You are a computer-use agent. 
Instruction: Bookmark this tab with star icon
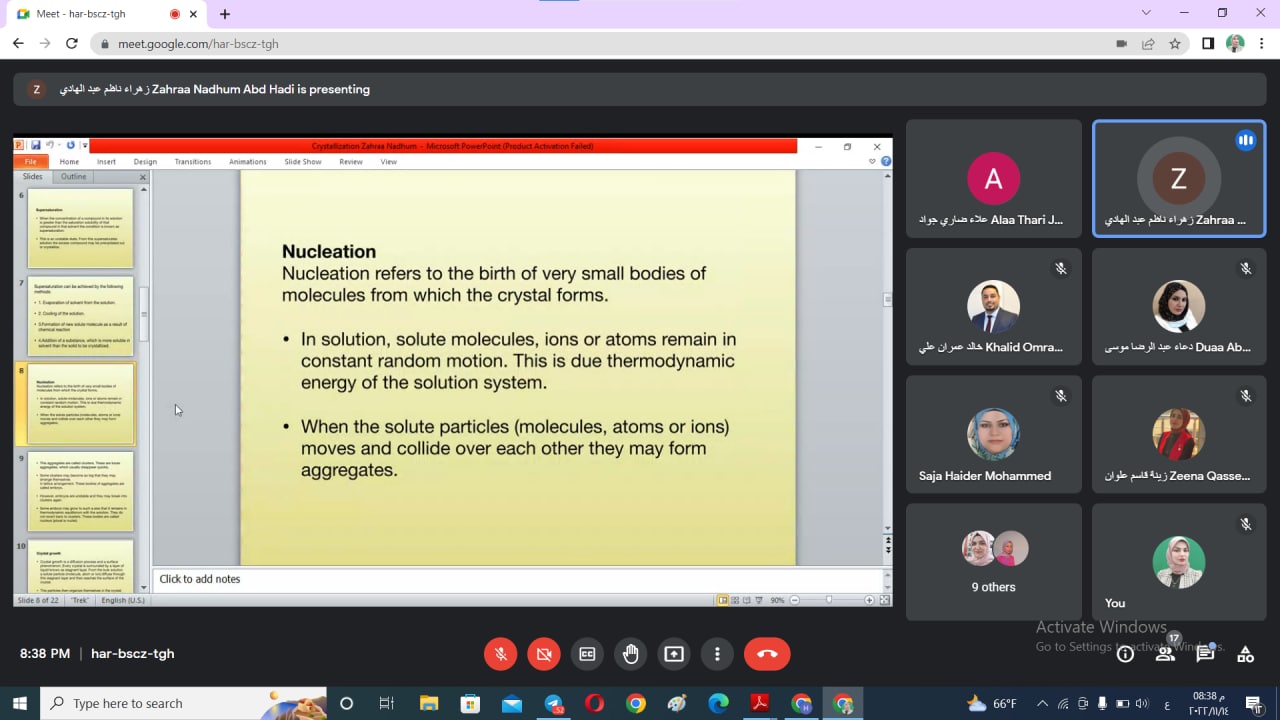pyautogui.click(x=1175, y=44)
